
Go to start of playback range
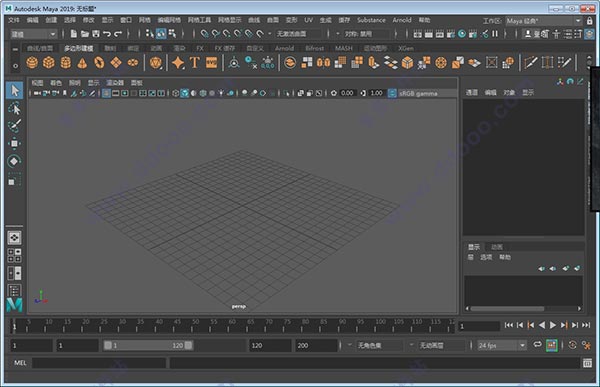[x=509, y=325]
